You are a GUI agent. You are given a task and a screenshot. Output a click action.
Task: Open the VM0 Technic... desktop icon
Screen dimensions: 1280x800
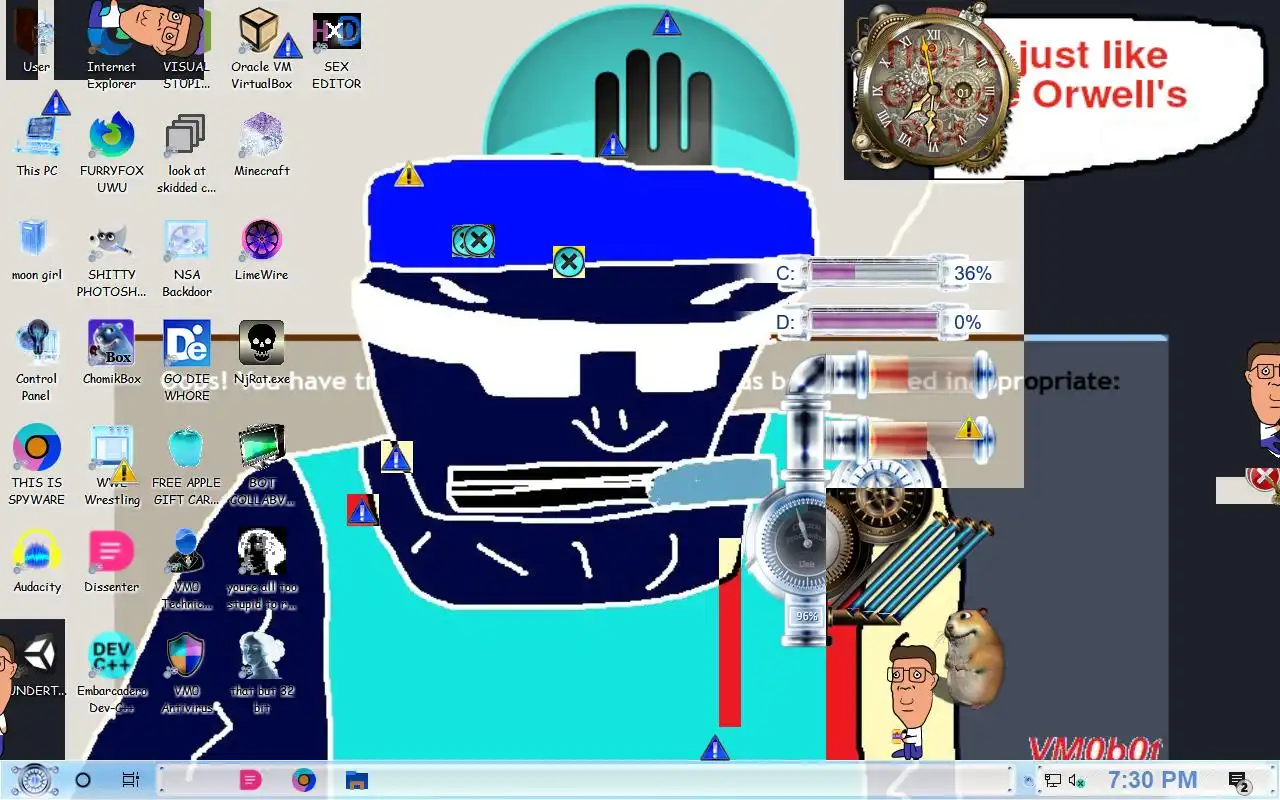187,568
